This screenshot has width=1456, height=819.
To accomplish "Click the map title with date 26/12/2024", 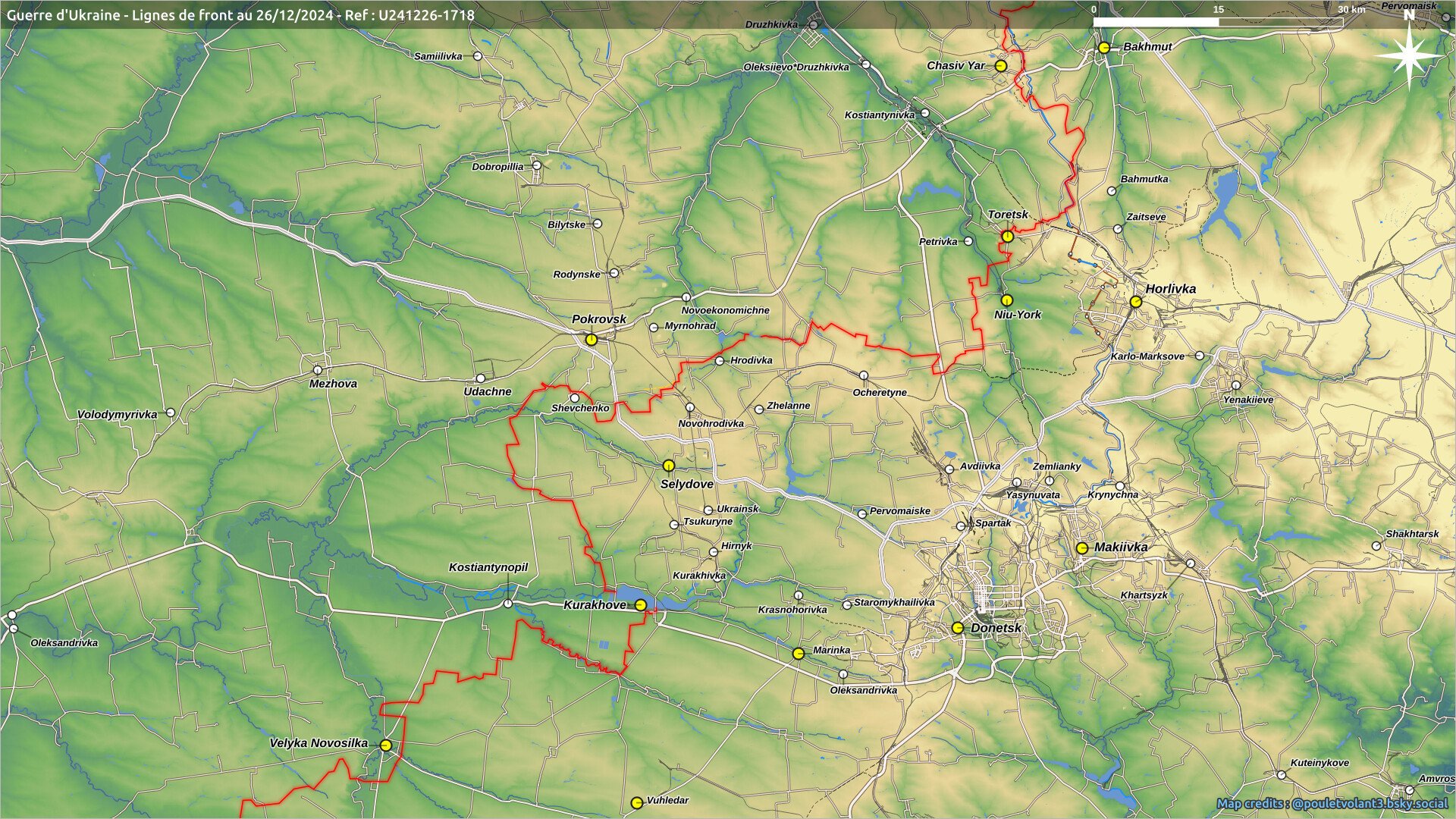I will [240, 14].
